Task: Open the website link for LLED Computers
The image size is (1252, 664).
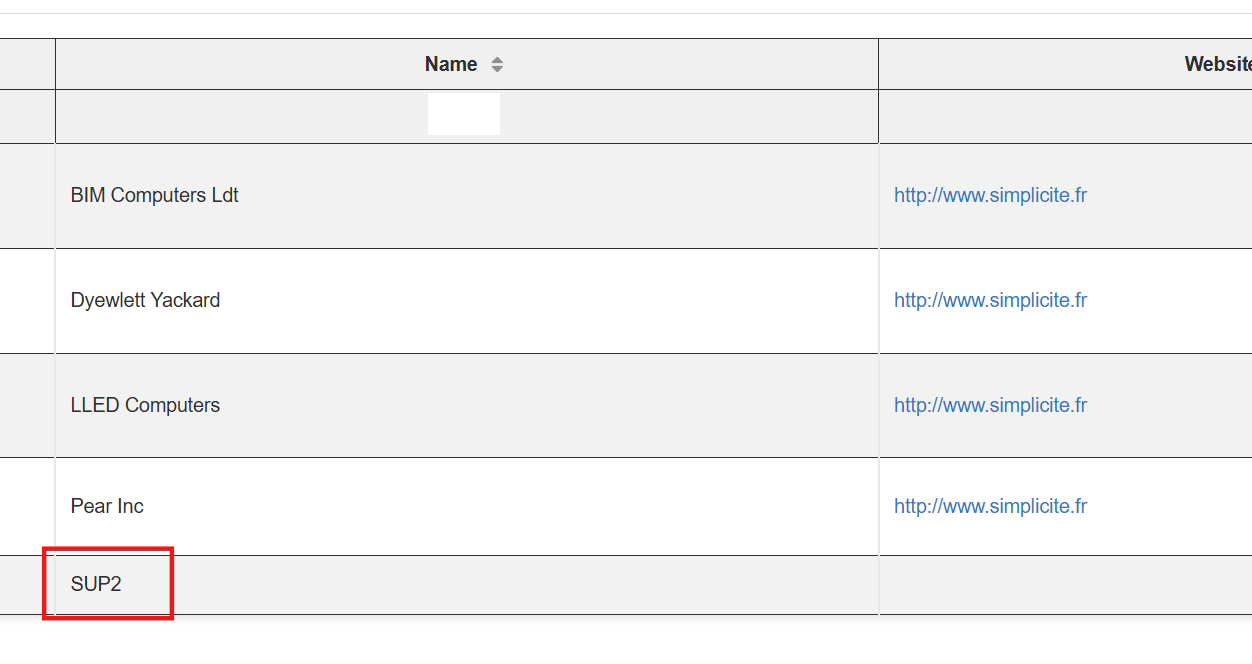Action: [x=990, y=406]
